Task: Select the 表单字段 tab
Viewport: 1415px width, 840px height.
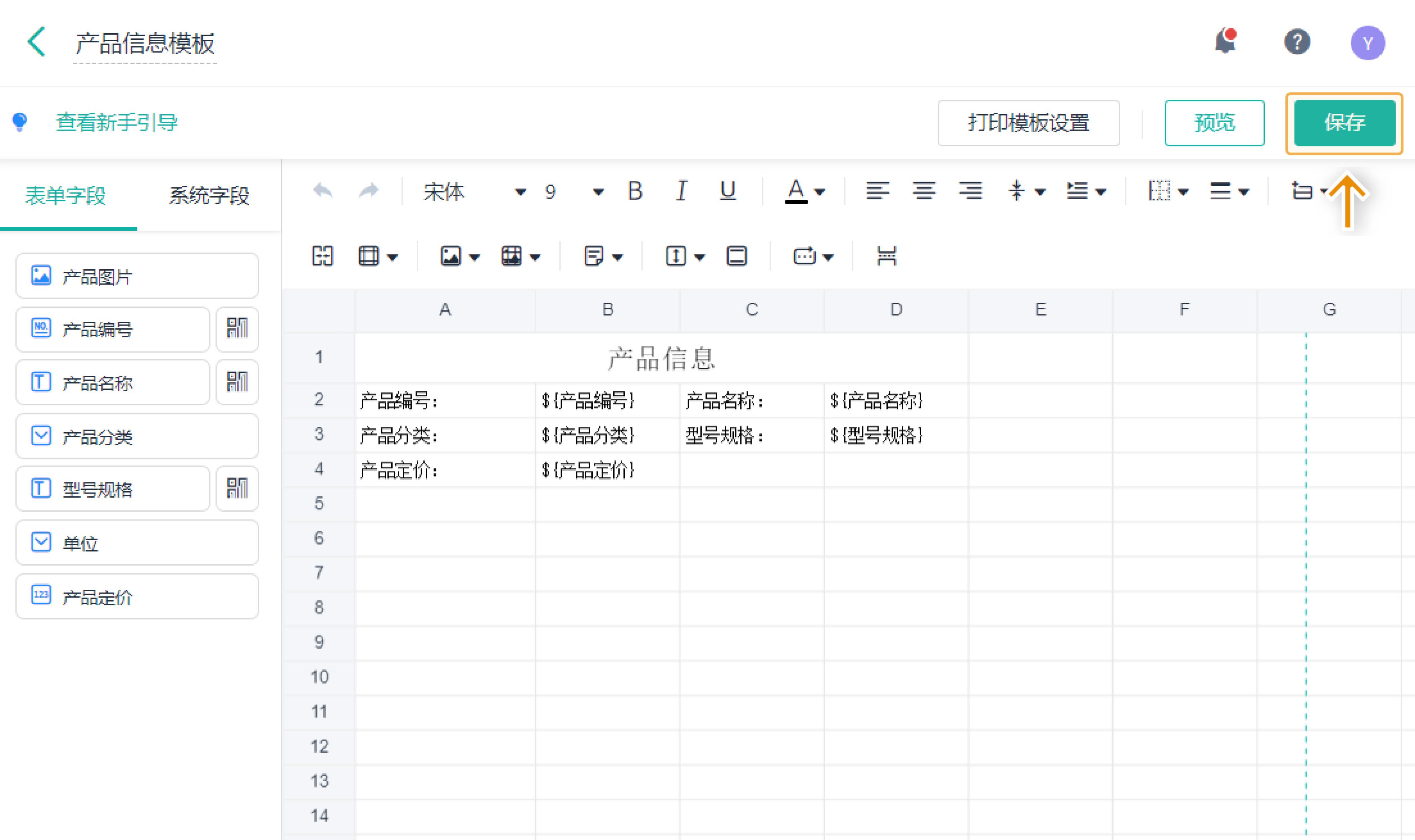Action: click(66, 196)
